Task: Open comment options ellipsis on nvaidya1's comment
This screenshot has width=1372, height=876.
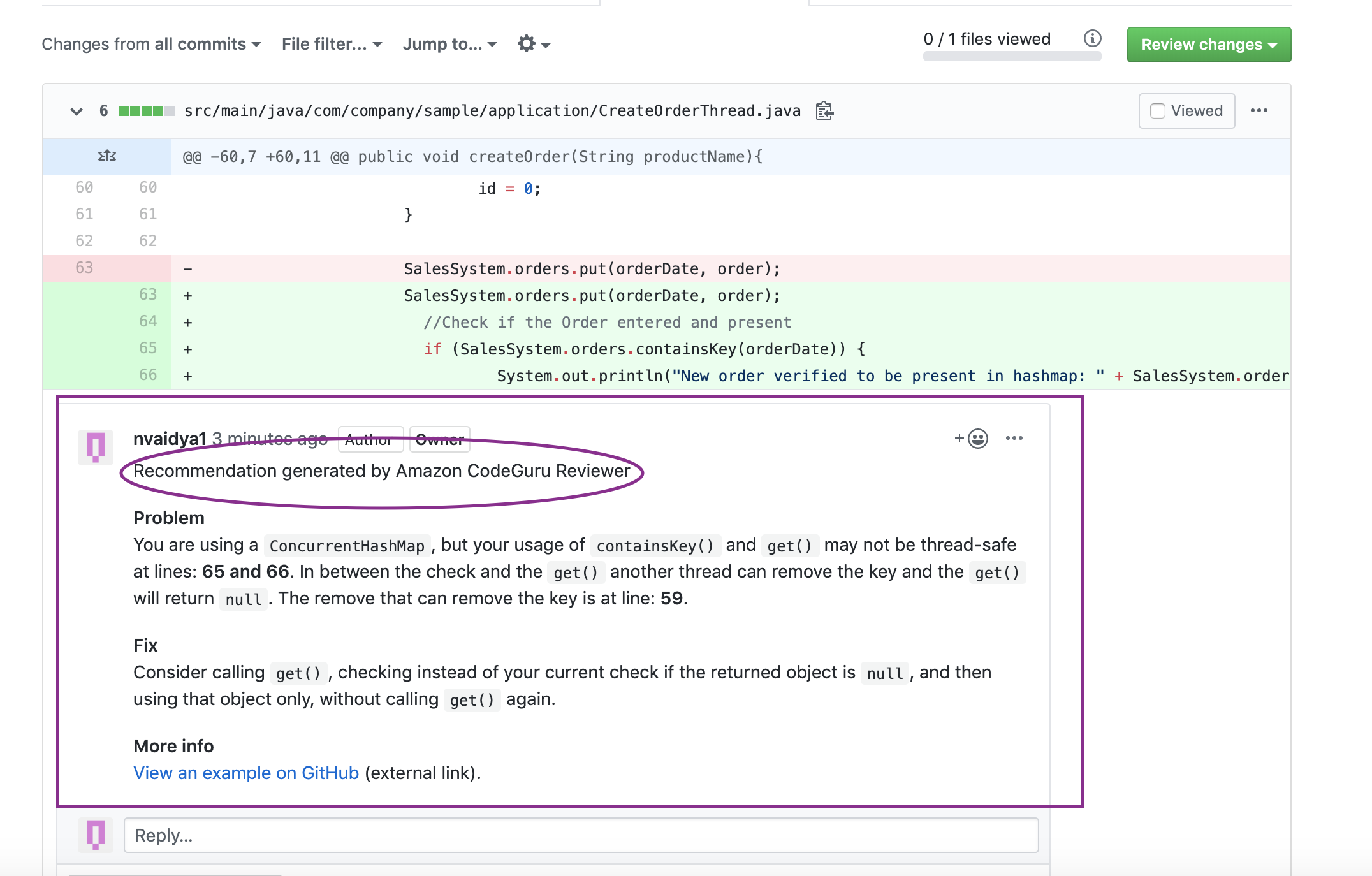Action: [1014, 439]
